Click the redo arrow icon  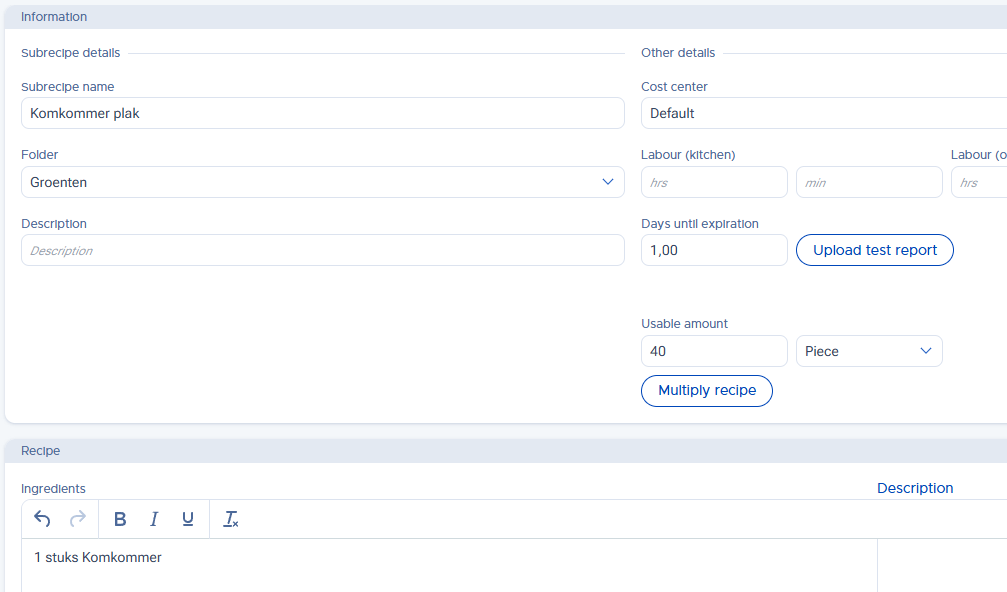77,519
